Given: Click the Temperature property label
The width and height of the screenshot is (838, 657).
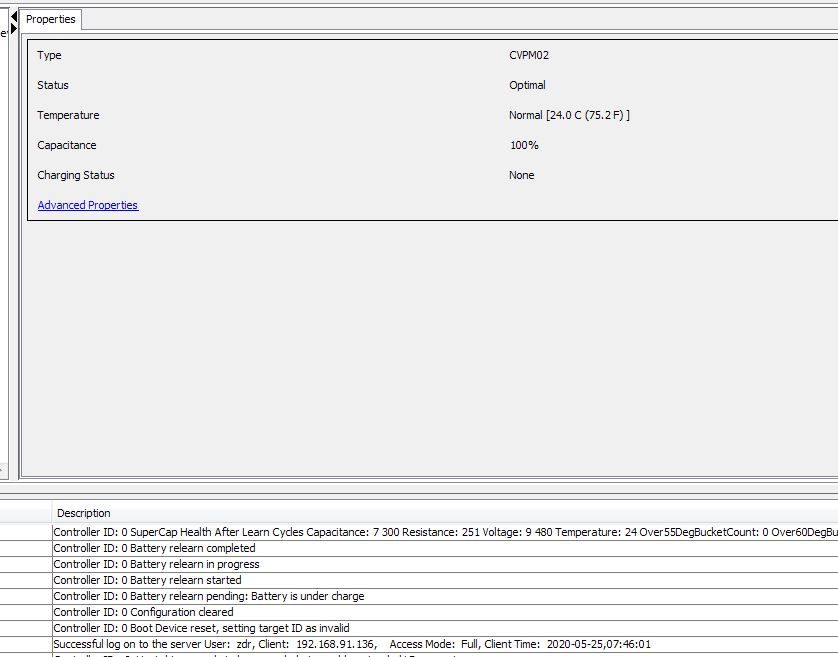Looking at the screenshot, I should (68, 115).
